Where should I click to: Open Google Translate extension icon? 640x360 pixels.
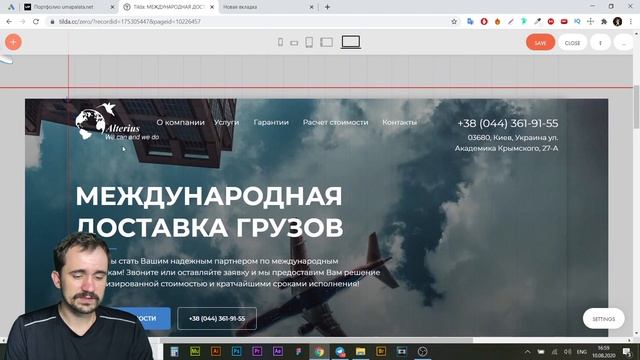click(x=470, y=22)
